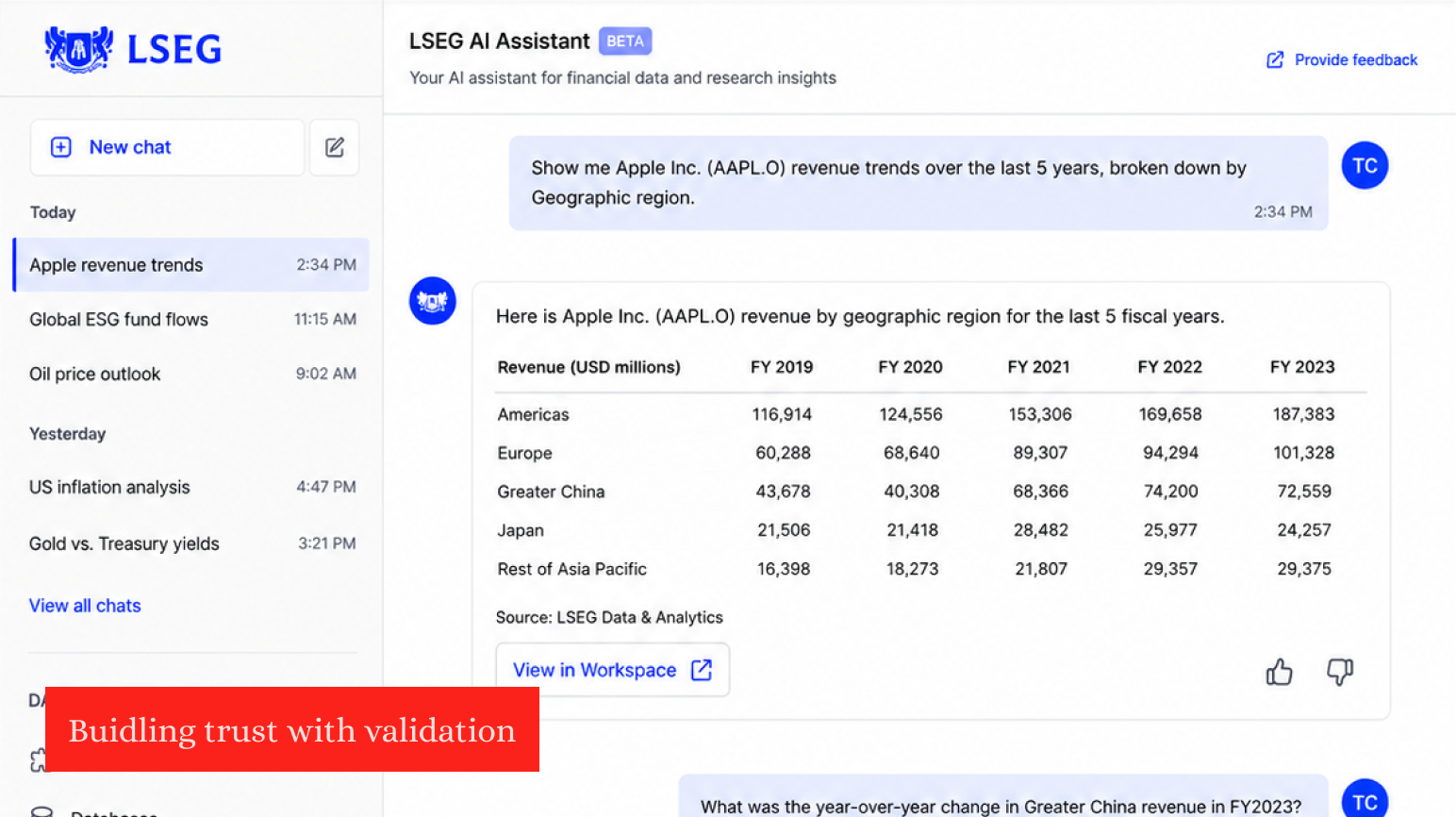
Task: Click Europe FY 2019 value 60,288
Action: click(783, 453)
